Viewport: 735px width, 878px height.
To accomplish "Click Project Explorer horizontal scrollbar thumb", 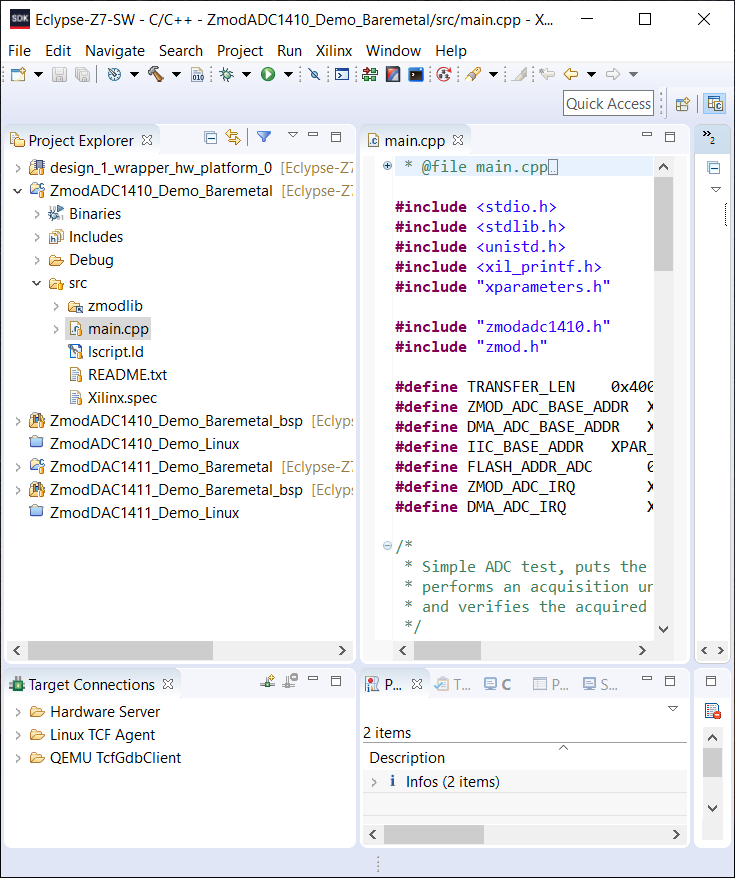I will pyautogui.click(x=120, y=651).
